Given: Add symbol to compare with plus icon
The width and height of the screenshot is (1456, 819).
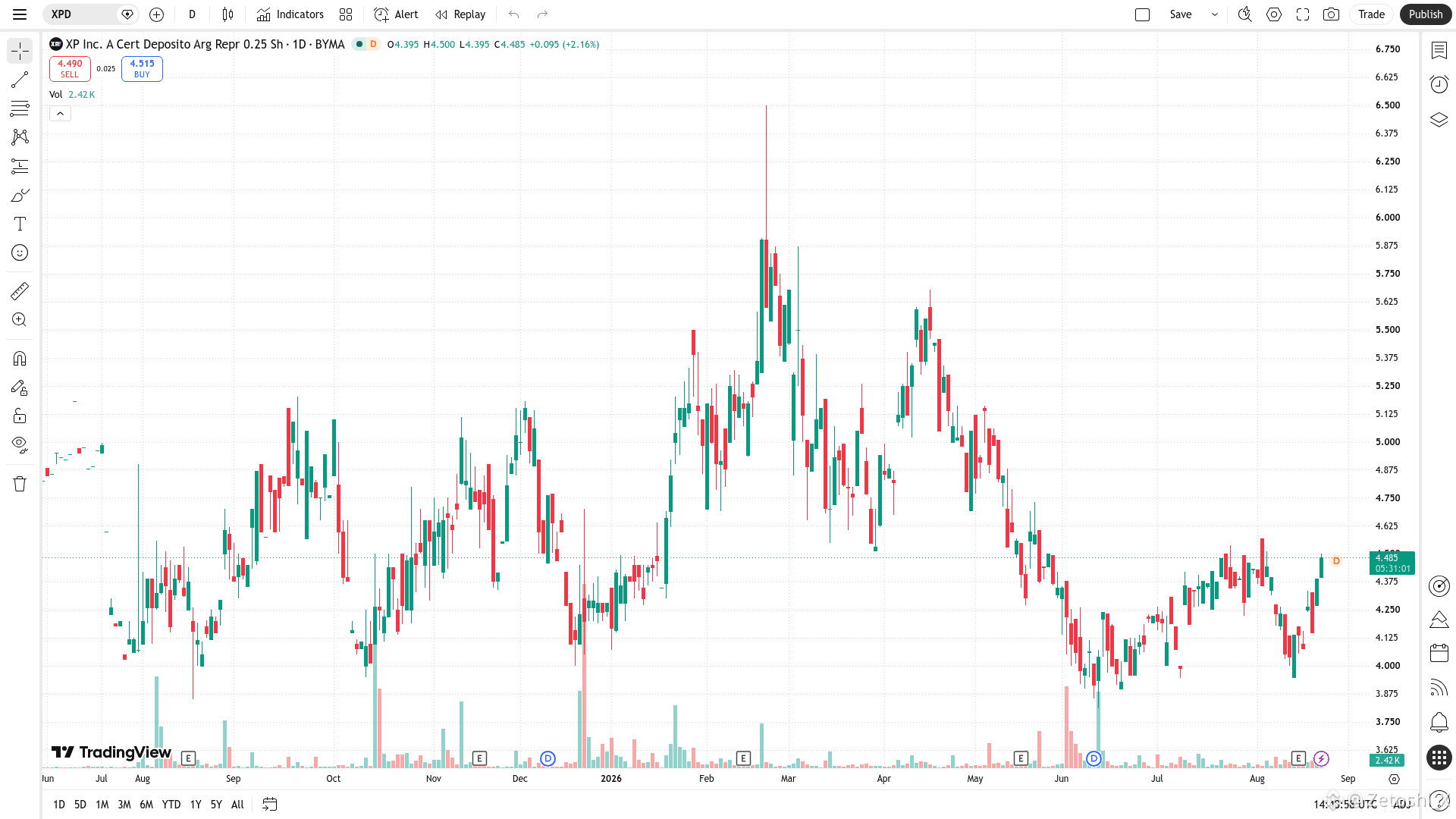Looking at the screenshot, I should (157, 14).
